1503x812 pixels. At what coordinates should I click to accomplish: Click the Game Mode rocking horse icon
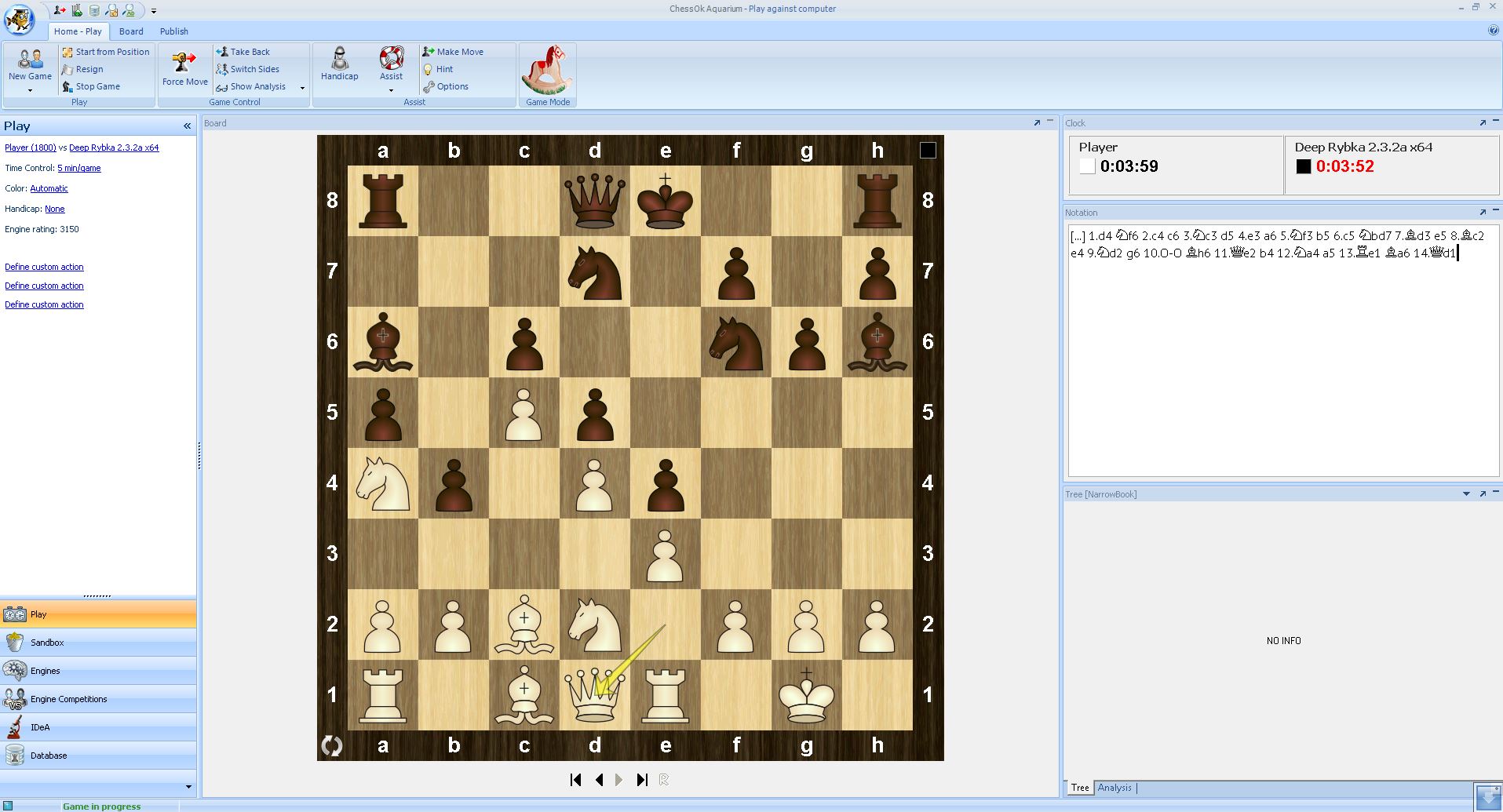click(x=547, y=71)
